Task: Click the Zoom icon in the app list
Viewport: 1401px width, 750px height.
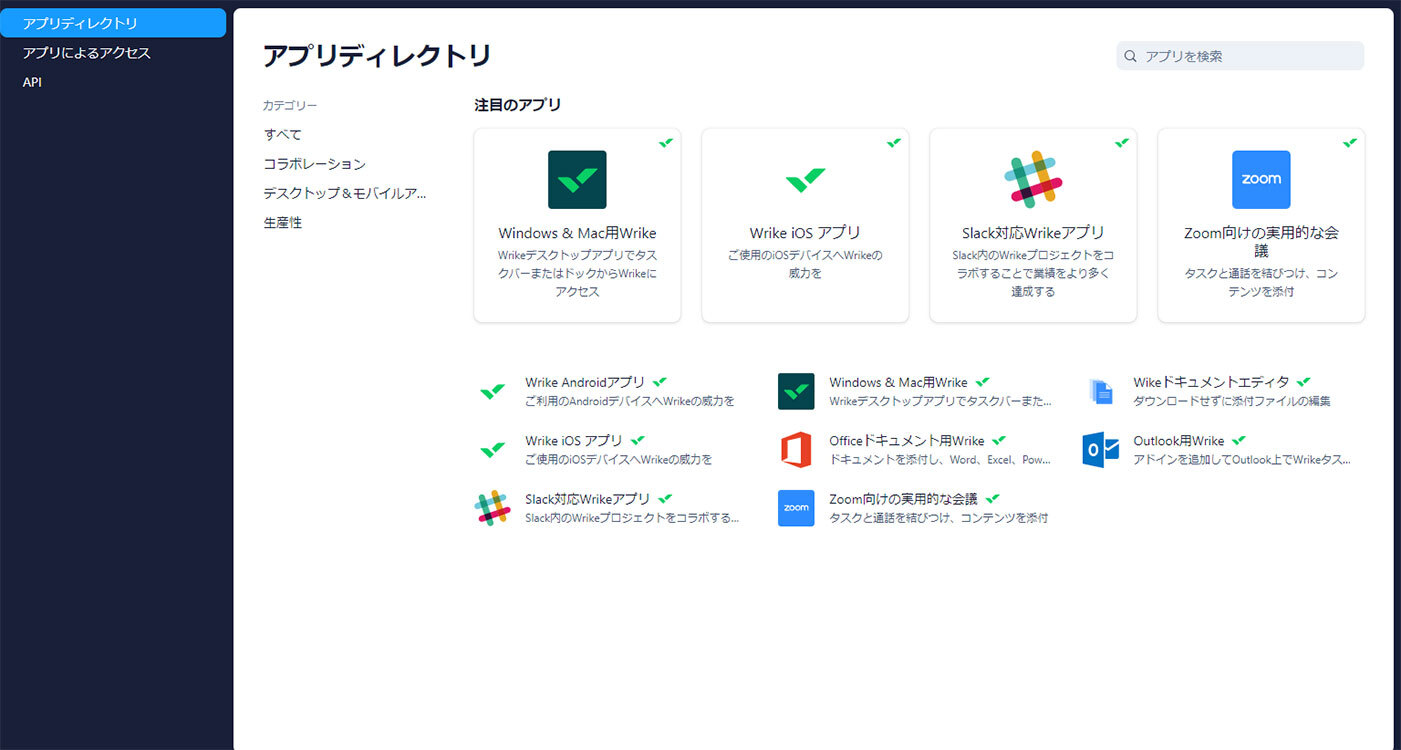Action: tap(796, 508)
